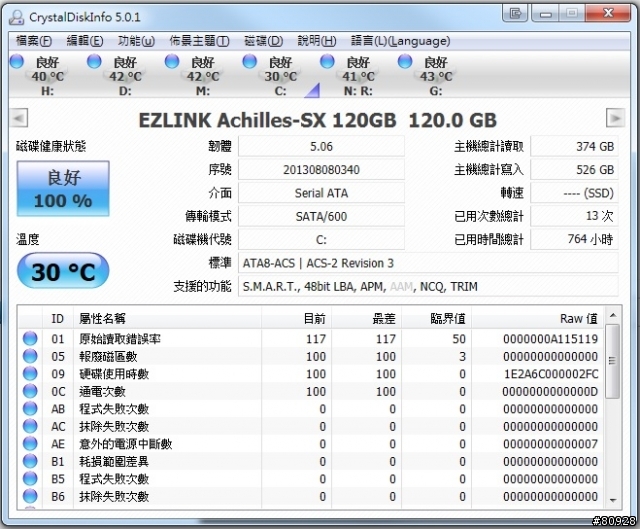Click status orb of attribute 05 row

tap(30, 356)
